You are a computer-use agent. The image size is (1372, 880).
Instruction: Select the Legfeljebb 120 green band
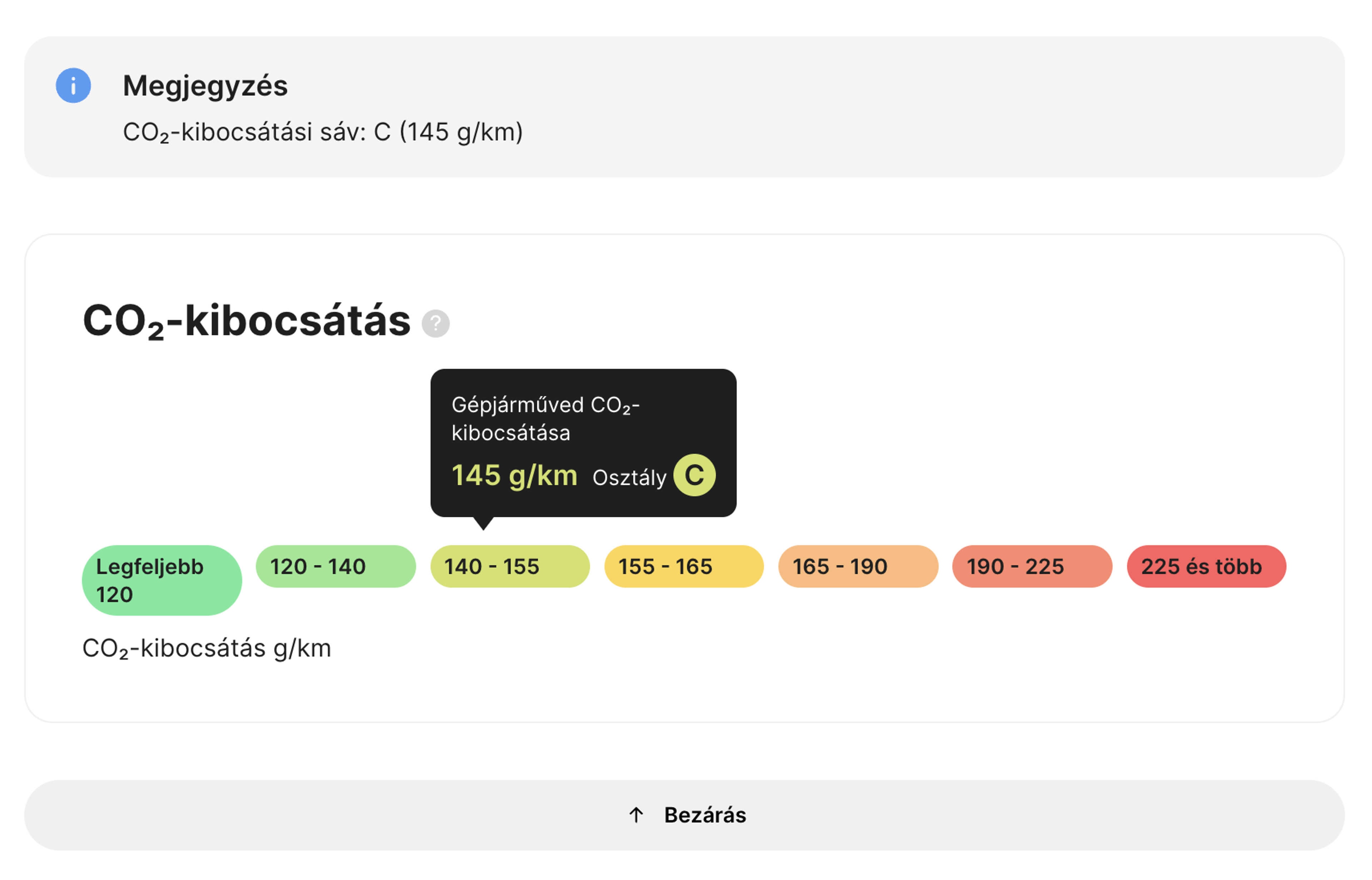pos(162,581)
